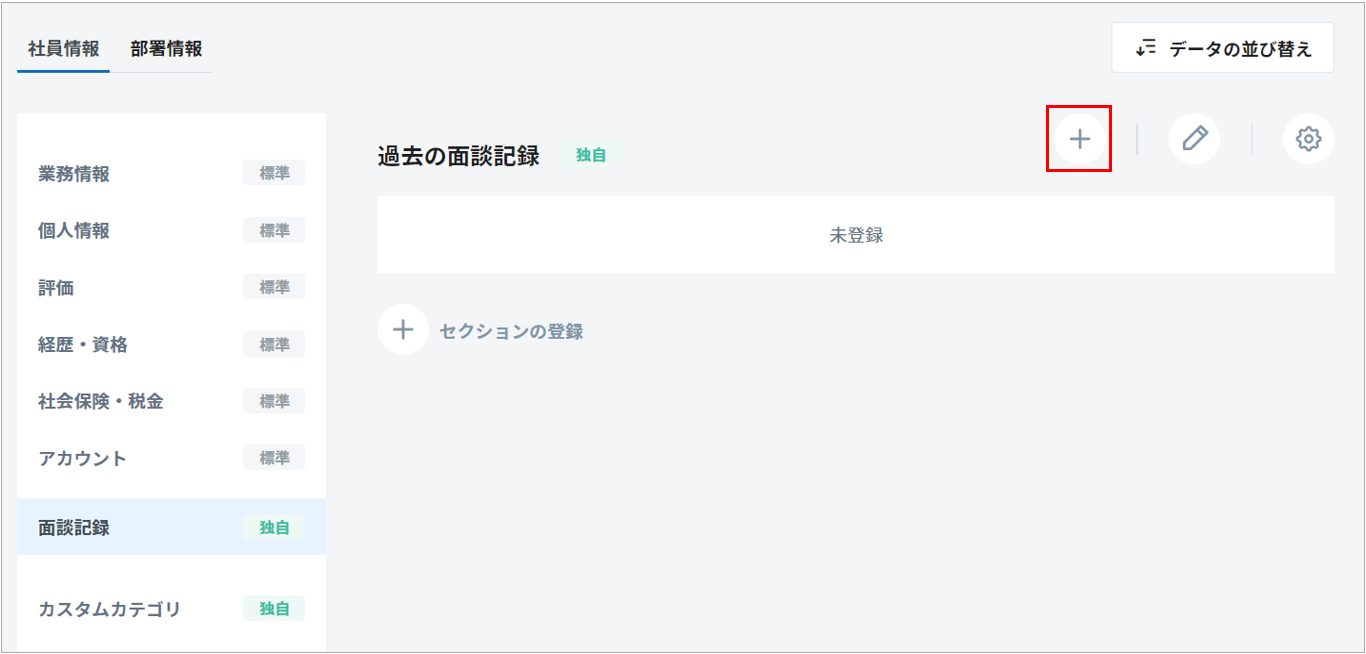Switch to the 社員情報 tab

coord(64,49)
